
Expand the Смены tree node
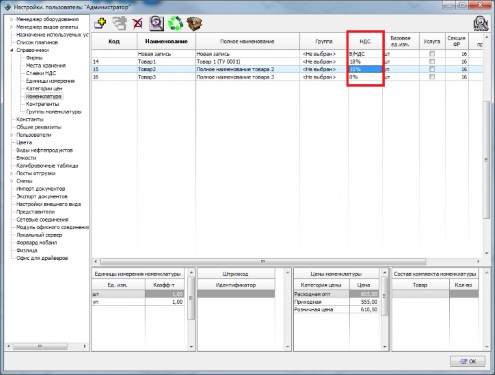pyautogui.click(x=11, y=181)
